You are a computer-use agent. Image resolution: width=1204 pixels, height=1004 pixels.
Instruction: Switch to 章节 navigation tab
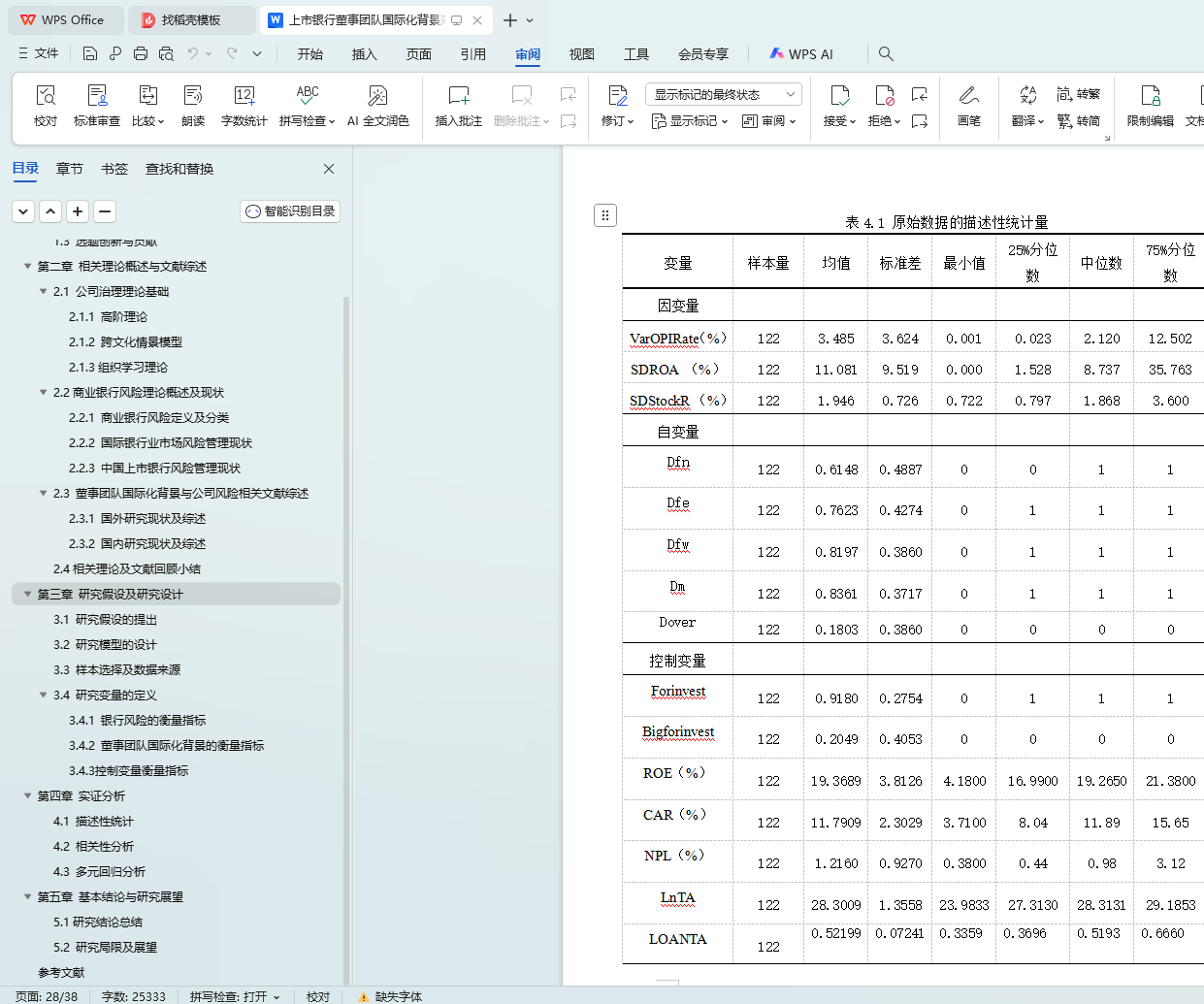[x=70, y=169]
